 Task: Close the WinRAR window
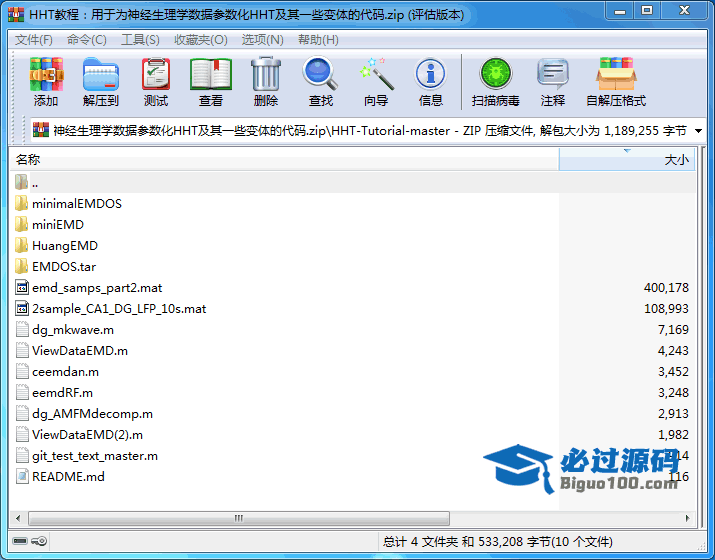(x=684, y=11)
